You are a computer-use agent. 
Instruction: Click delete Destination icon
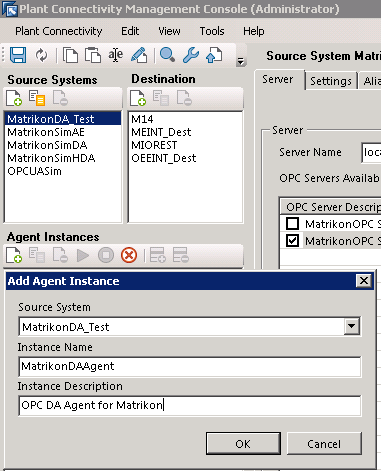point(184,98)
